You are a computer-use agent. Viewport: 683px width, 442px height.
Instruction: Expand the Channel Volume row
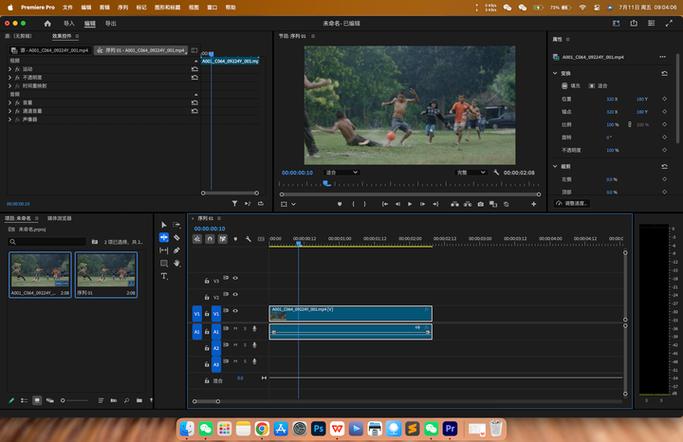10,111
